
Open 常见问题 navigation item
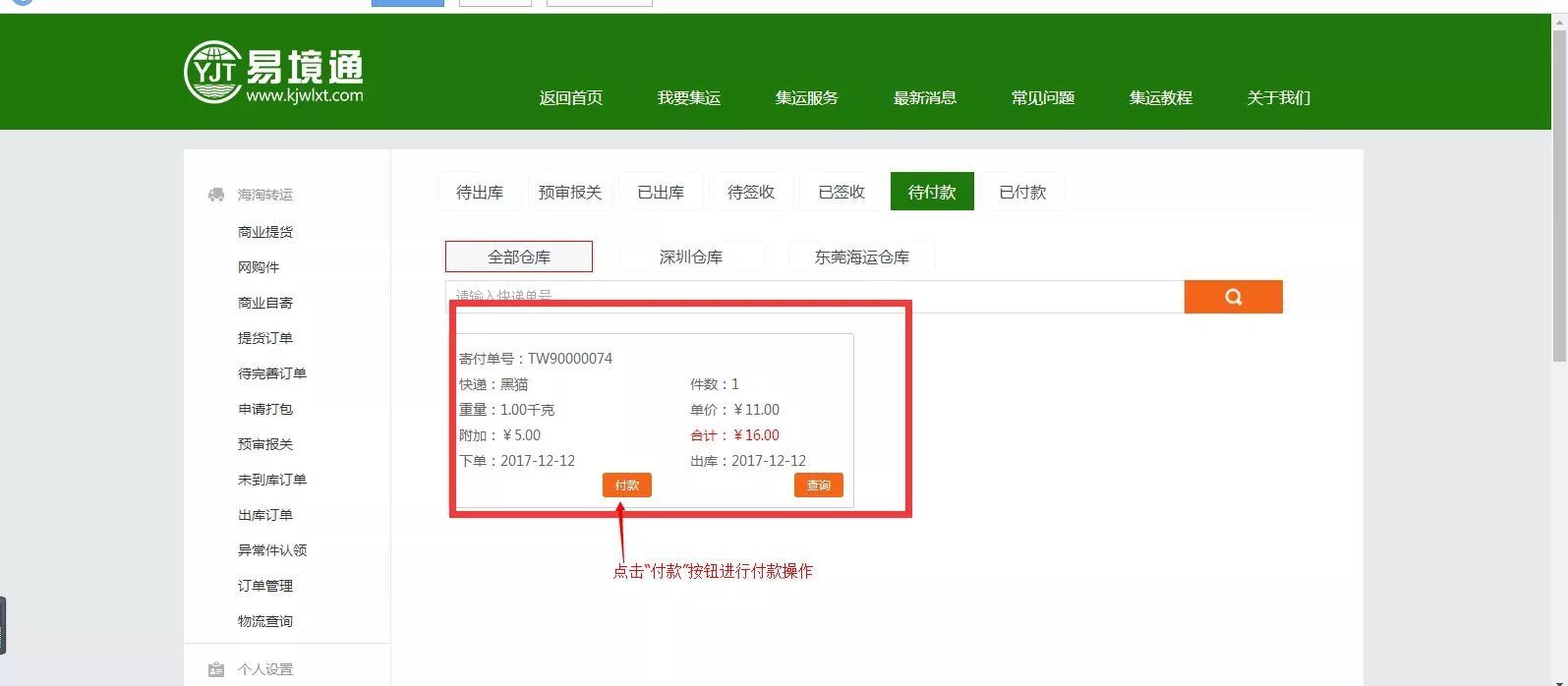1043,97
